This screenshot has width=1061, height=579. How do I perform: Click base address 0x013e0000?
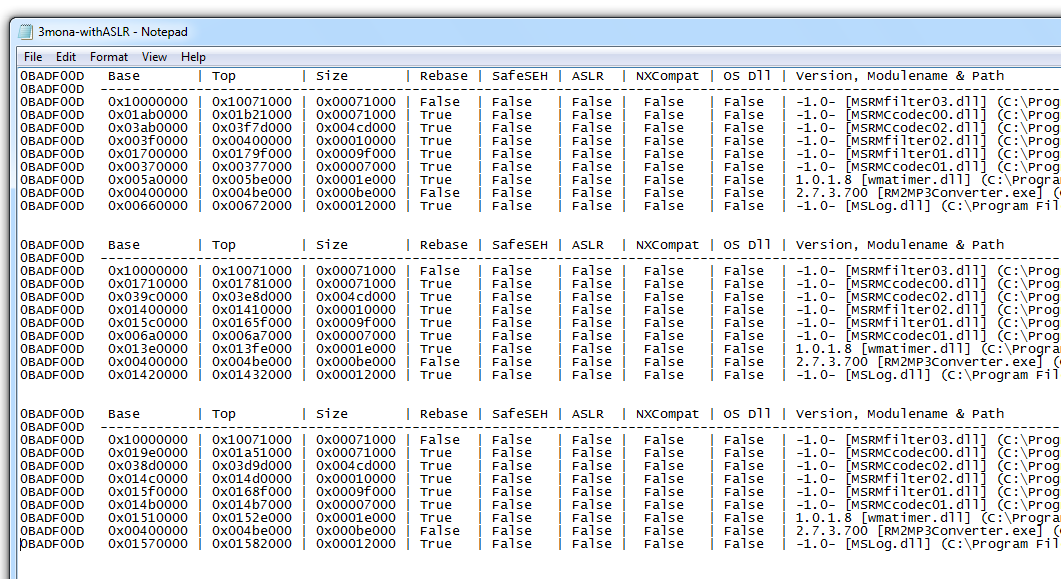148,349
